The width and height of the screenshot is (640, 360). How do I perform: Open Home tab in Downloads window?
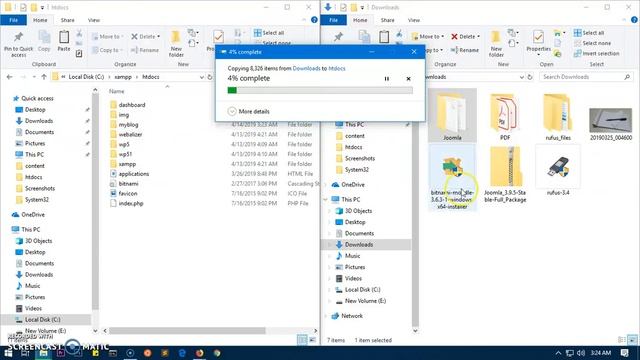coord(360,20)
